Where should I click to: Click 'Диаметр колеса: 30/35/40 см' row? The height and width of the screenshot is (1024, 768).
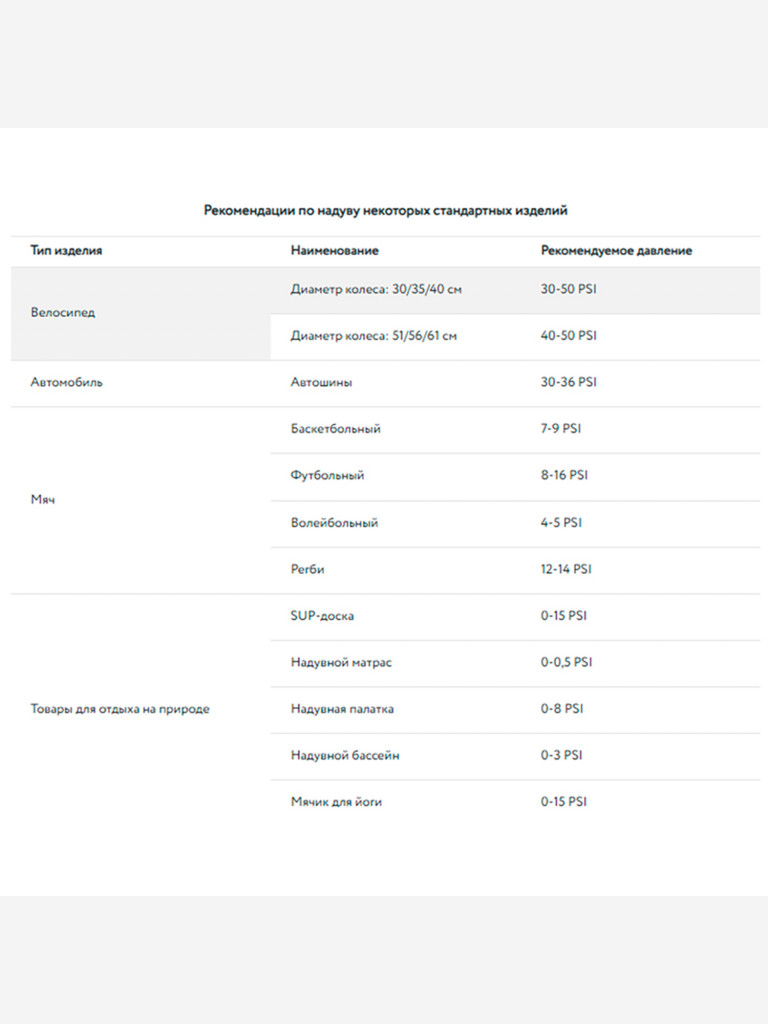click(376, 289)
